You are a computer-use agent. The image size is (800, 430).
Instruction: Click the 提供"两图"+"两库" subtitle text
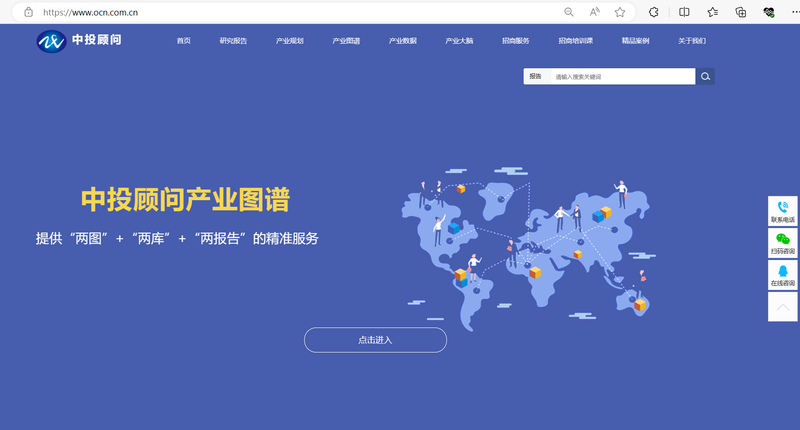click(x=177, y=238)
